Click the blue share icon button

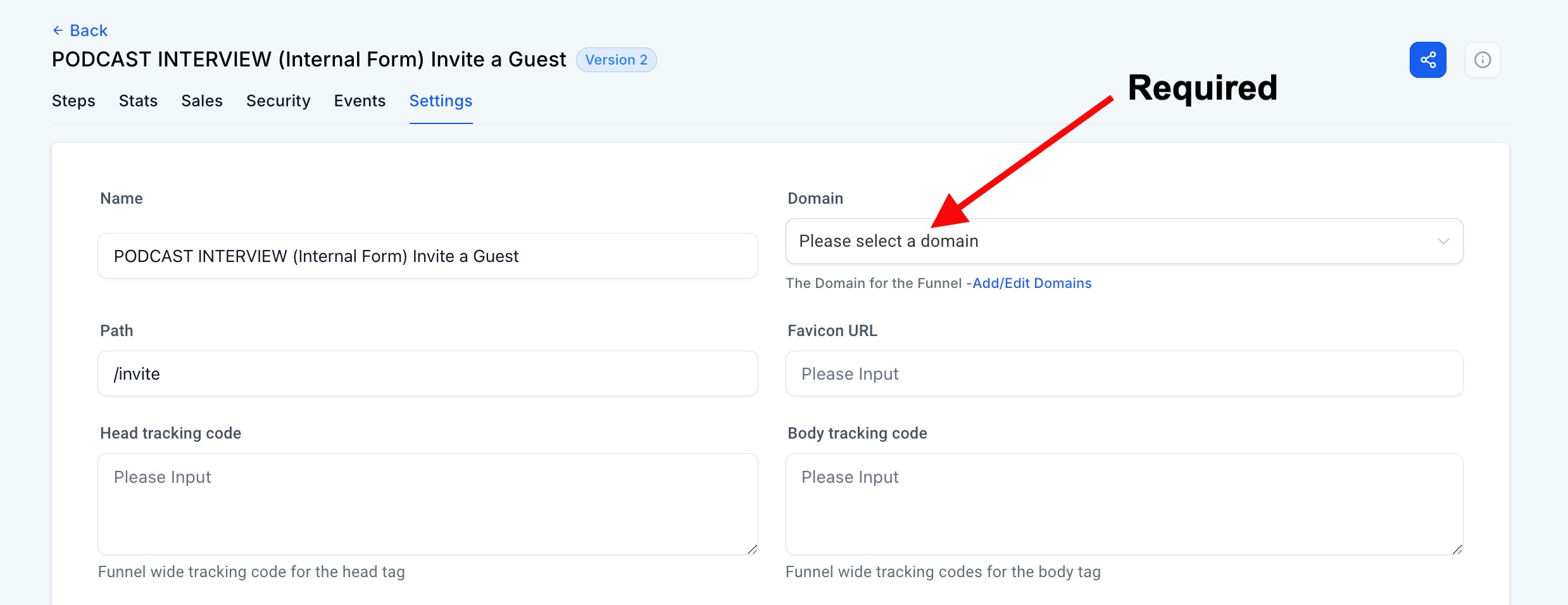click(1427, 60)
